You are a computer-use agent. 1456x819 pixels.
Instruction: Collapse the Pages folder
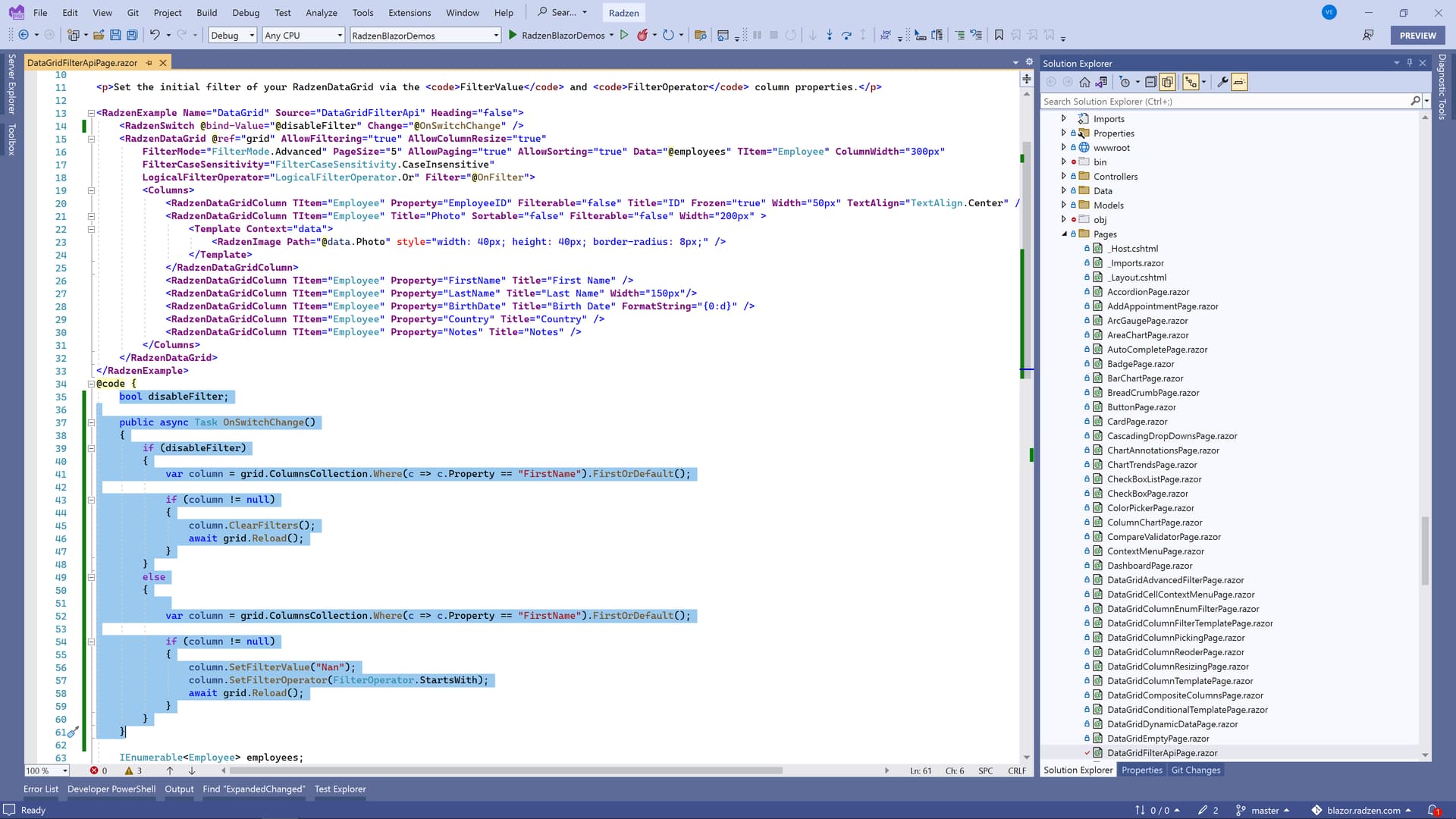1064,234
